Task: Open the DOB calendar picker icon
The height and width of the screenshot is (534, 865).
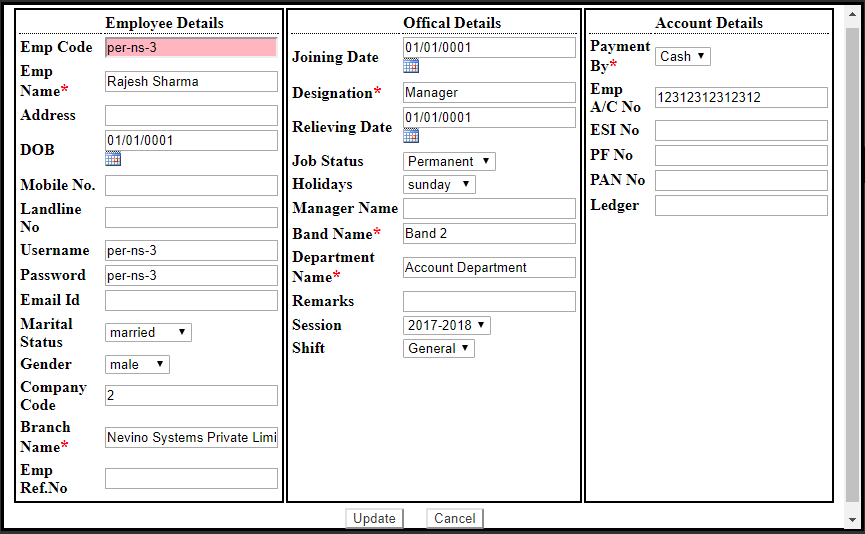Action: pos(113,158)
